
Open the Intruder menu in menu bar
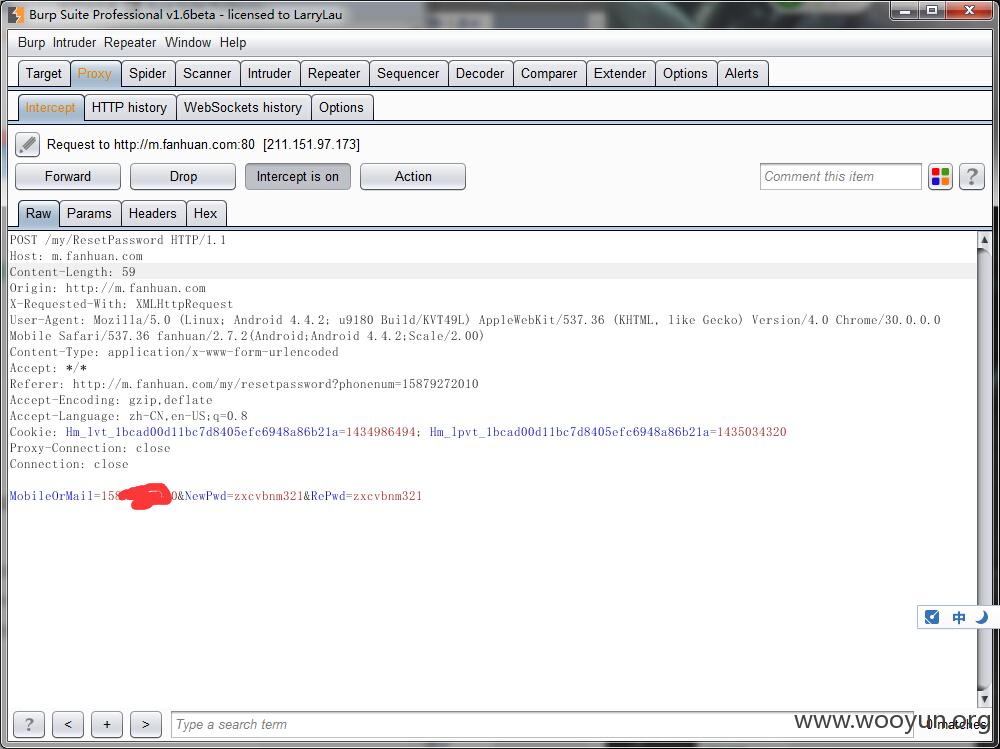74,43
